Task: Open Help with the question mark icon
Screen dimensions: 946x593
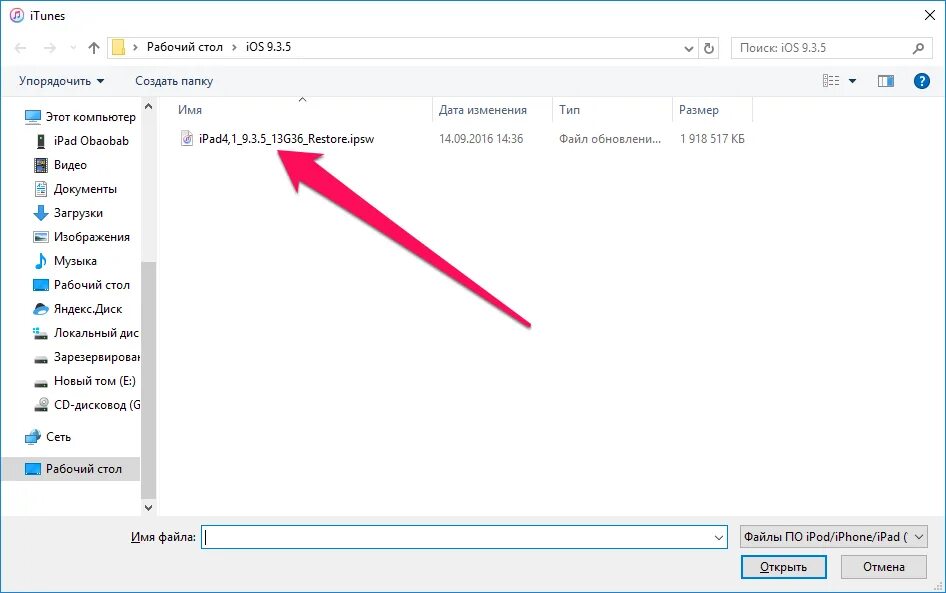Action: point(921,80)
